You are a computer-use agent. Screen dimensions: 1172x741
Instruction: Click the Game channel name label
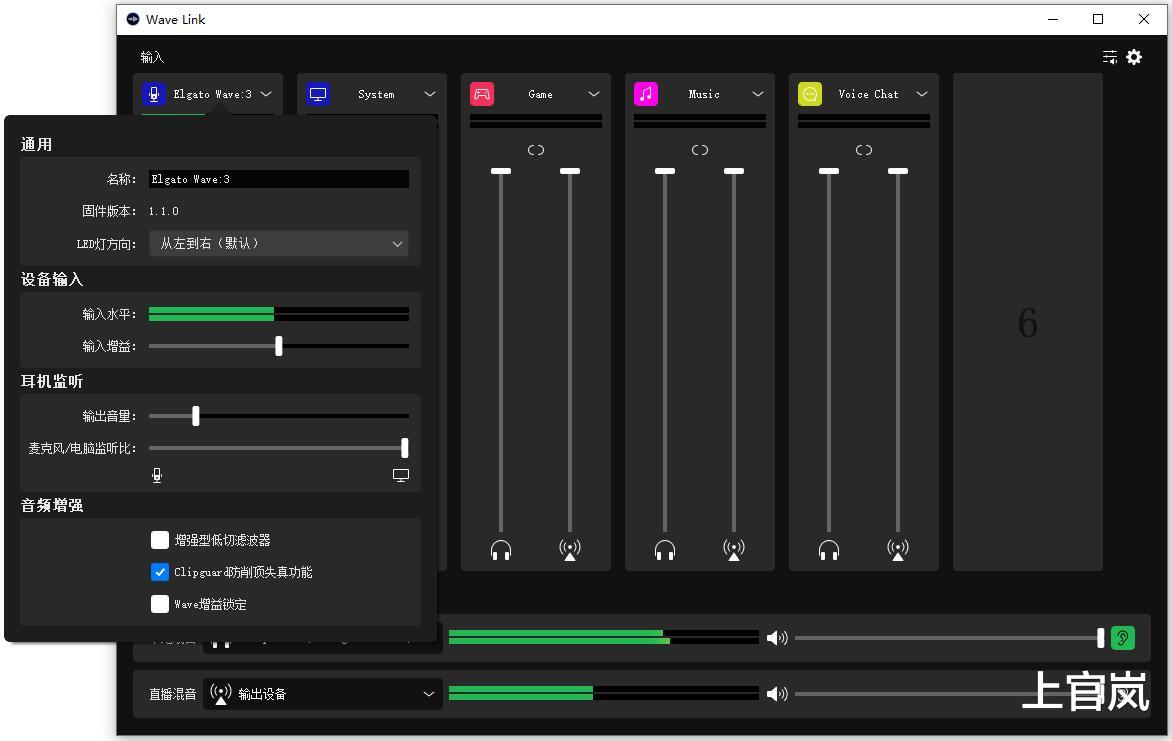pos(540,94)
